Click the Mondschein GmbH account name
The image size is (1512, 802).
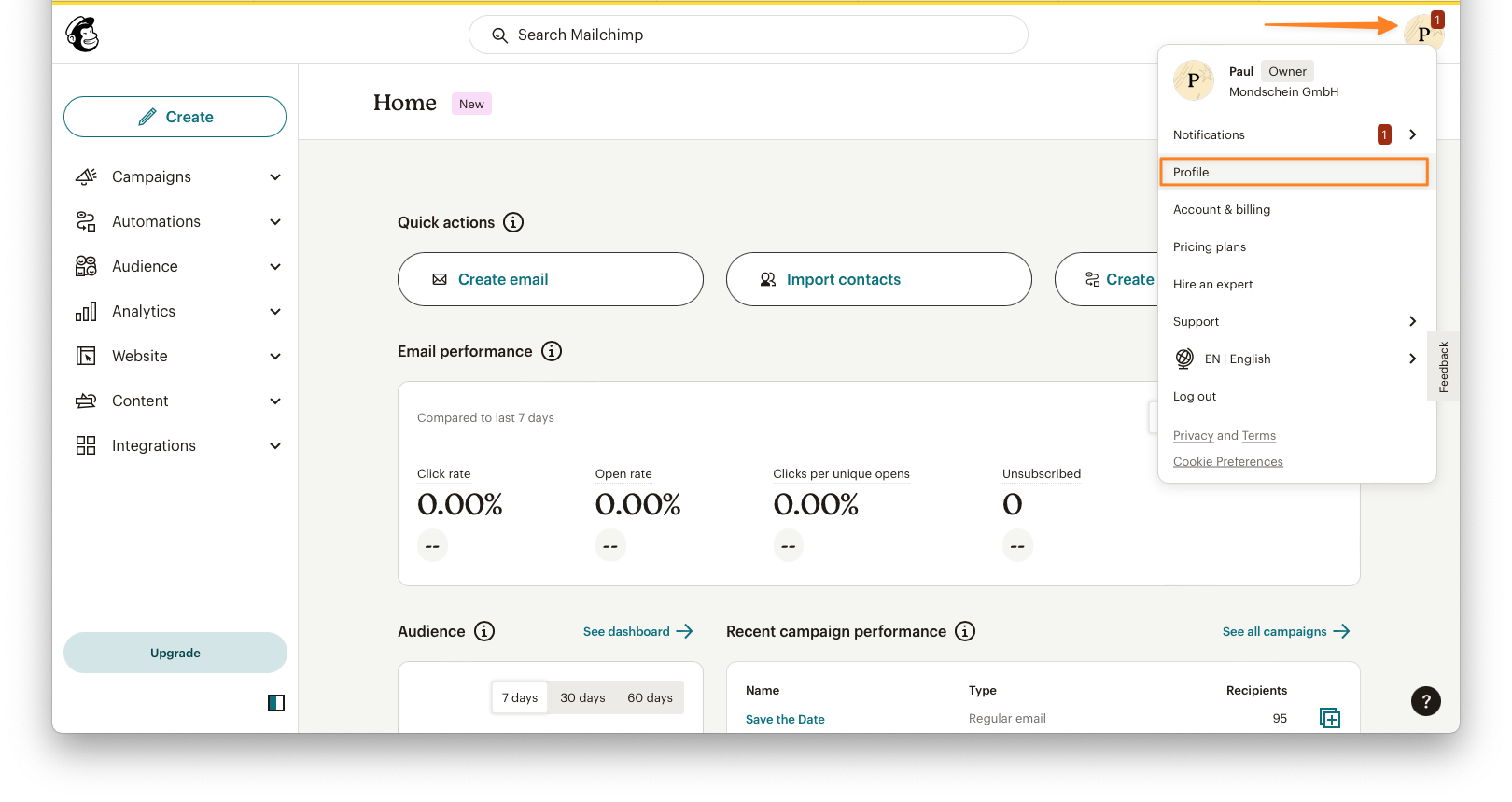coord(1283,91)
